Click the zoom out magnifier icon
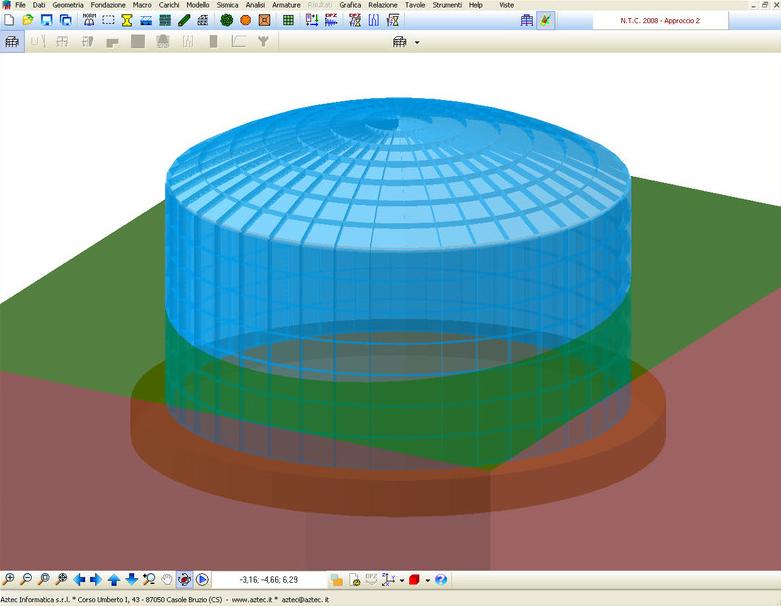The image size is (781, 606). [26, 579]
